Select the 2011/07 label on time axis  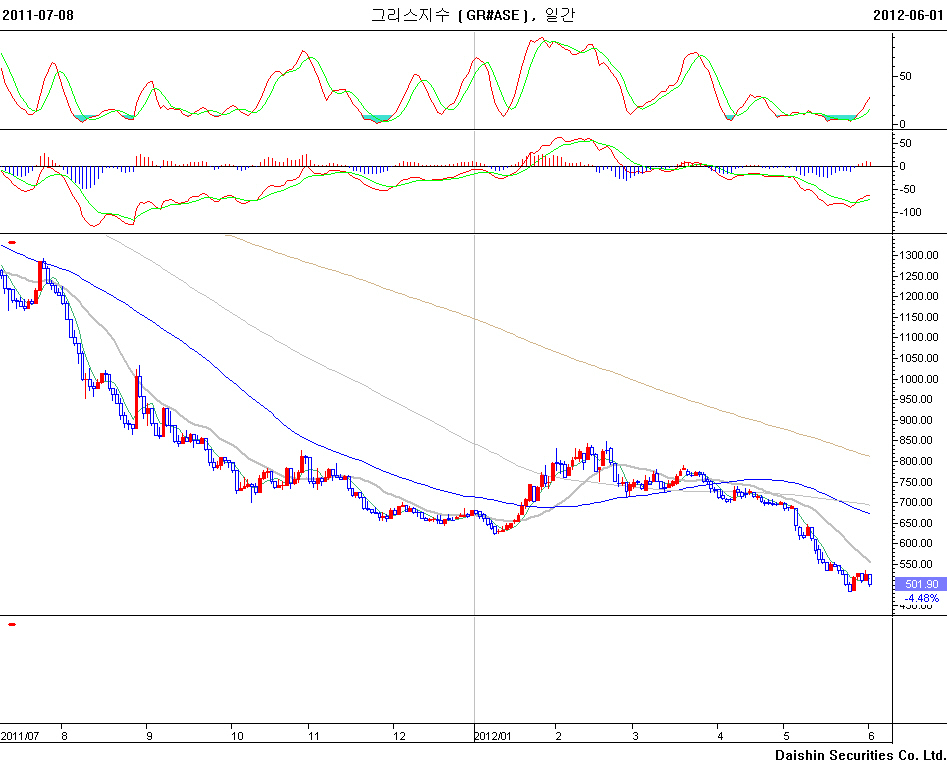click(20, 736)
